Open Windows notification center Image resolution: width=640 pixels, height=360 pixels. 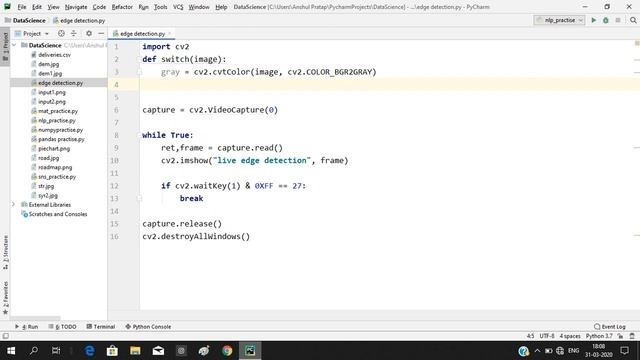point(624,351)
